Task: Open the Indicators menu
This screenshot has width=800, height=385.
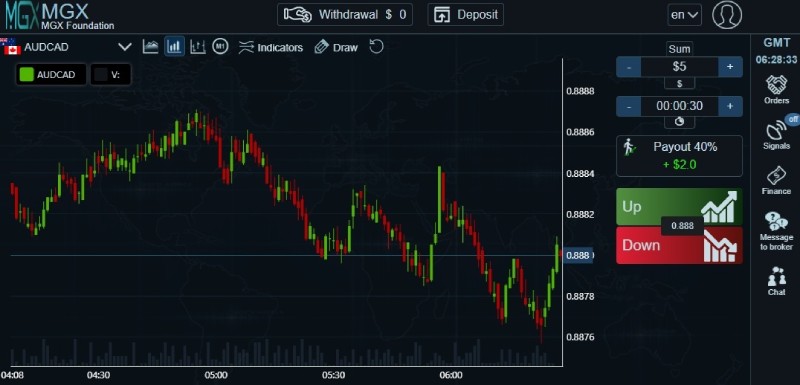Action: [x=271, y=47]
